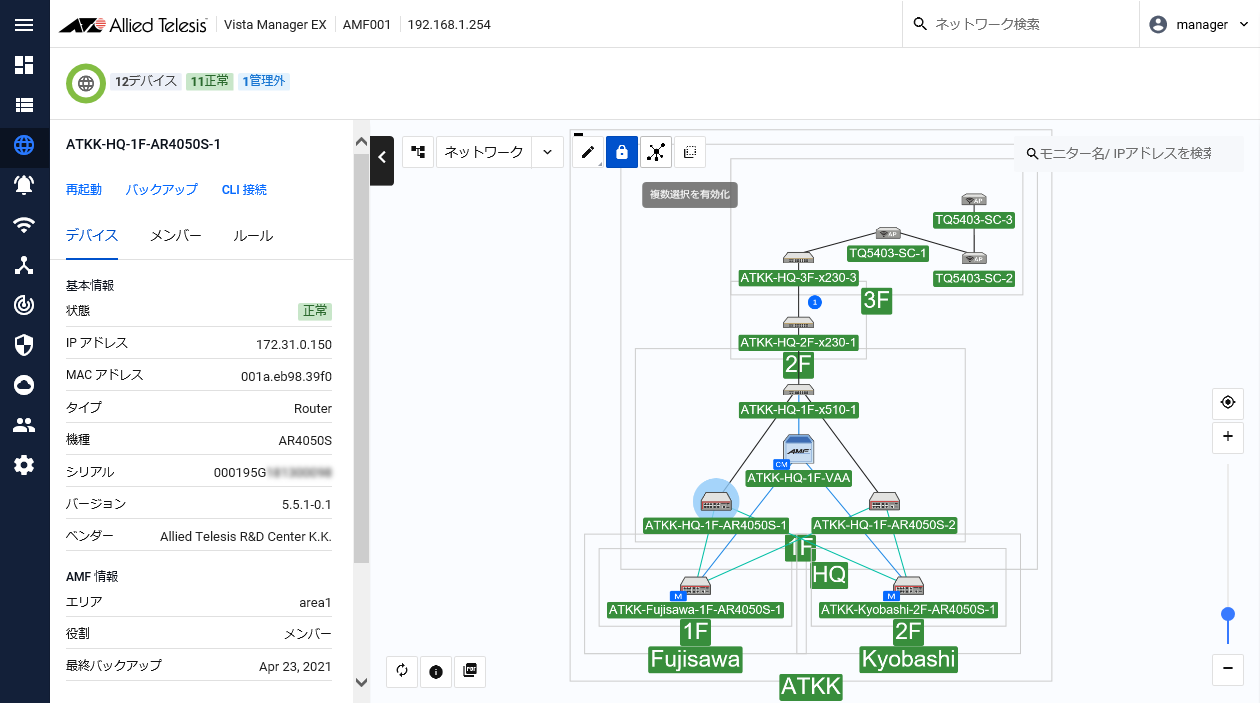The image size is (1260, 703).
Task: Open the user management people icon
Action: click(24, 425)
